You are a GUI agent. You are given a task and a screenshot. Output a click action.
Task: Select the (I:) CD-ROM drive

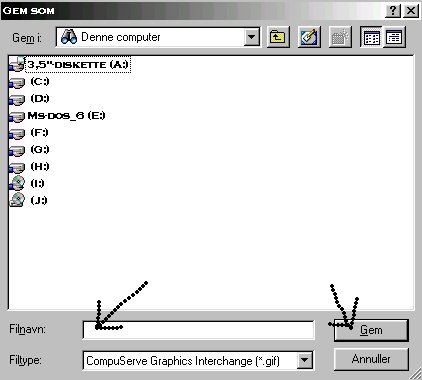click(27, 183)
